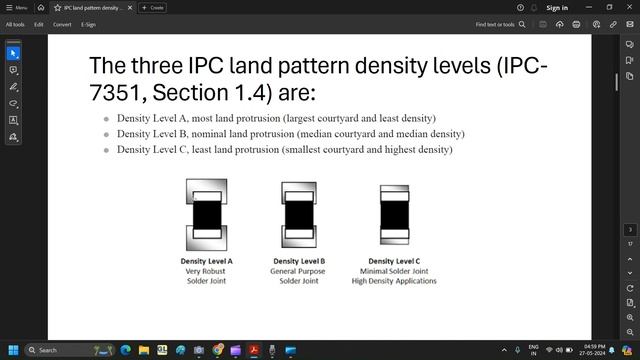Click the Density Level A footprint image
Image resolution: width=640 pixels, height=360 pixels.
click(x=207, y=215)
